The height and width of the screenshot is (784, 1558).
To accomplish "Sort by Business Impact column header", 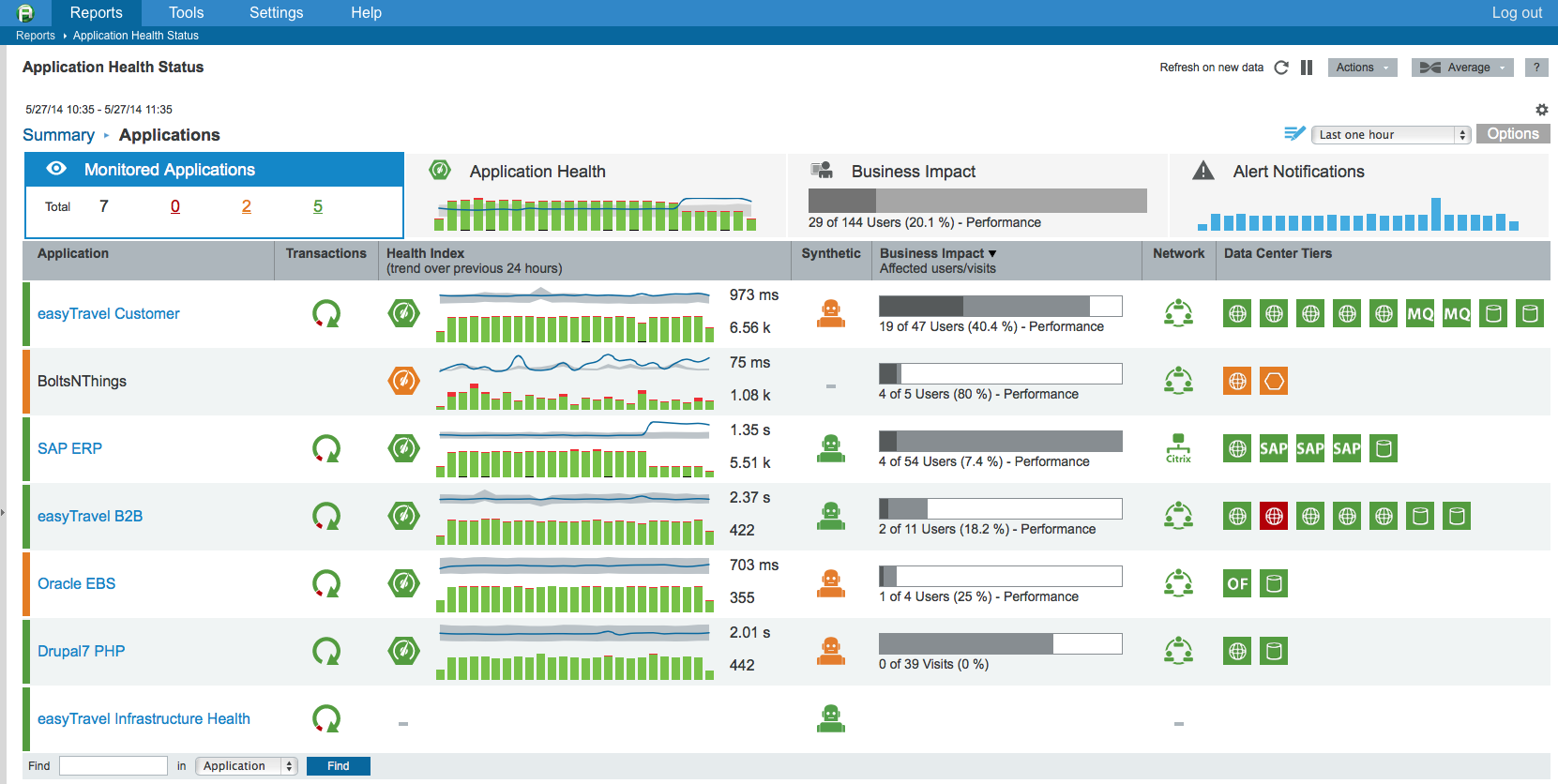I will [938, 253].
